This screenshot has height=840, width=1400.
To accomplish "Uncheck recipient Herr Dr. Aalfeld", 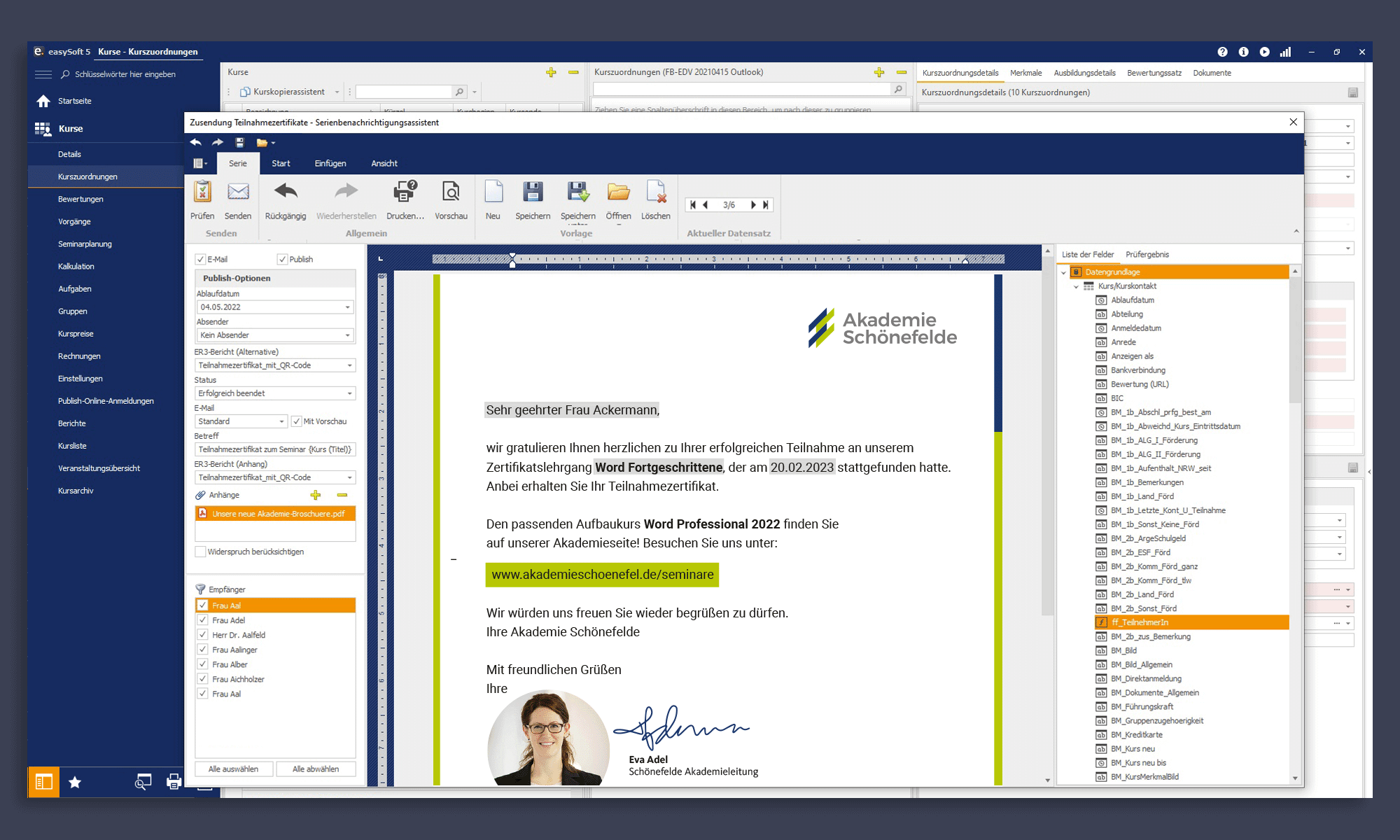I will (203, 635).
